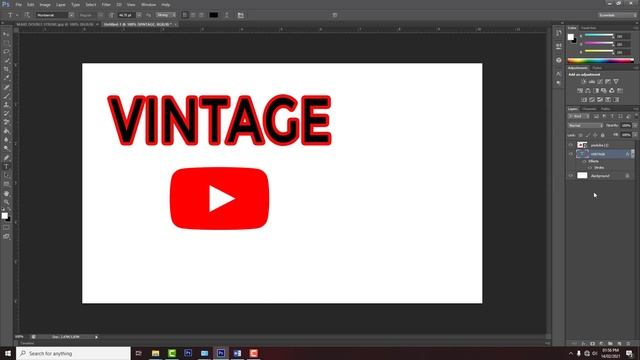Switch to the Channels tab
Screen dimensions: 640x360
point(589,109)
